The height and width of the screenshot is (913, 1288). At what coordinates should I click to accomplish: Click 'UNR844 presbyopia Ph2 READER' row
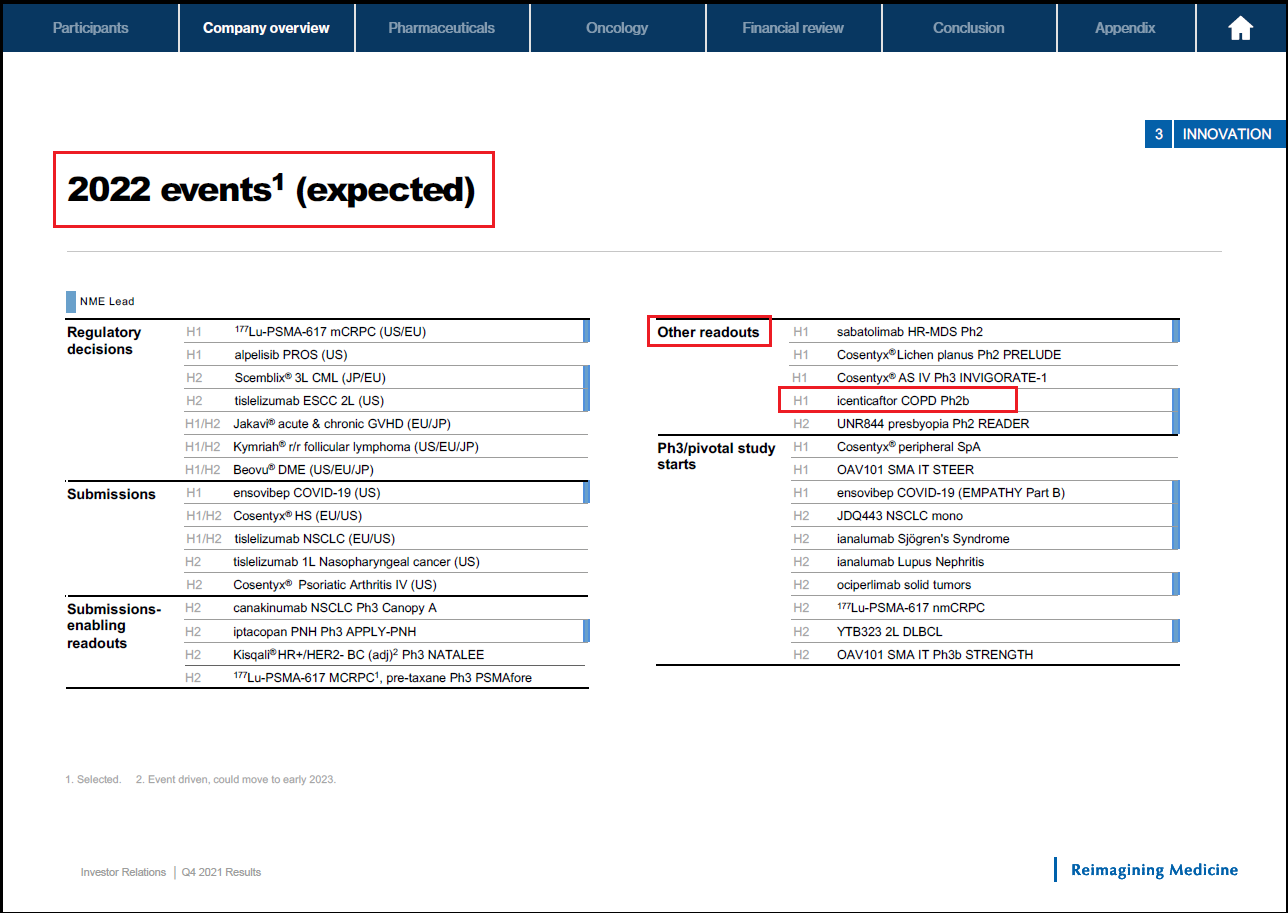tap(984, 423)
